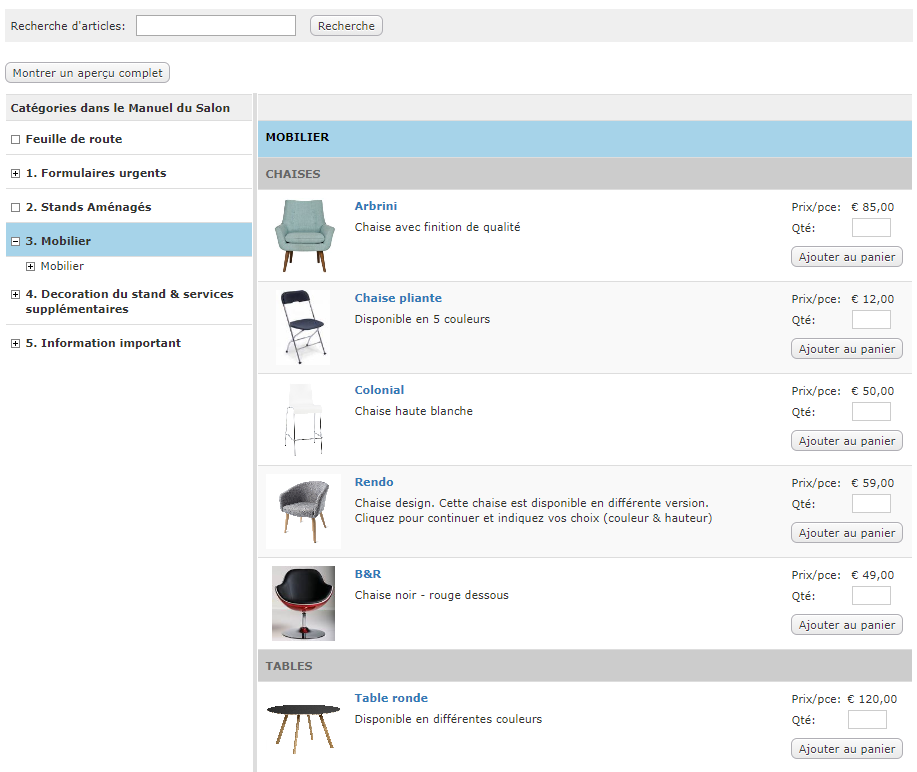Click quantity field for B&R
Screen dimensions: 917x772
[871, 596]
